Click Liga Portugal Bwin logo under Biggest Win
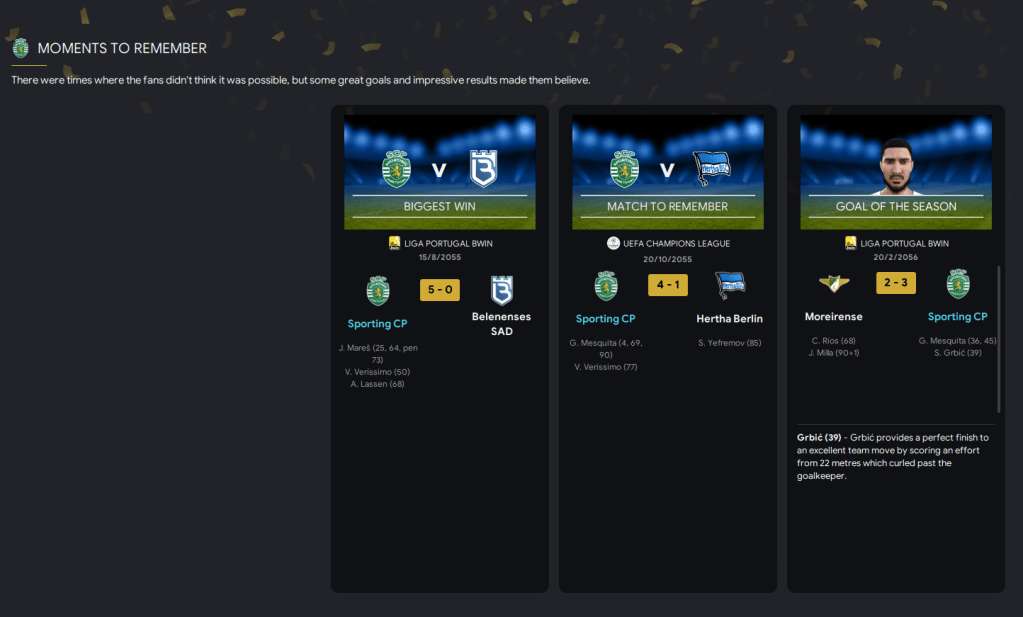 click(x=394, y=243)
